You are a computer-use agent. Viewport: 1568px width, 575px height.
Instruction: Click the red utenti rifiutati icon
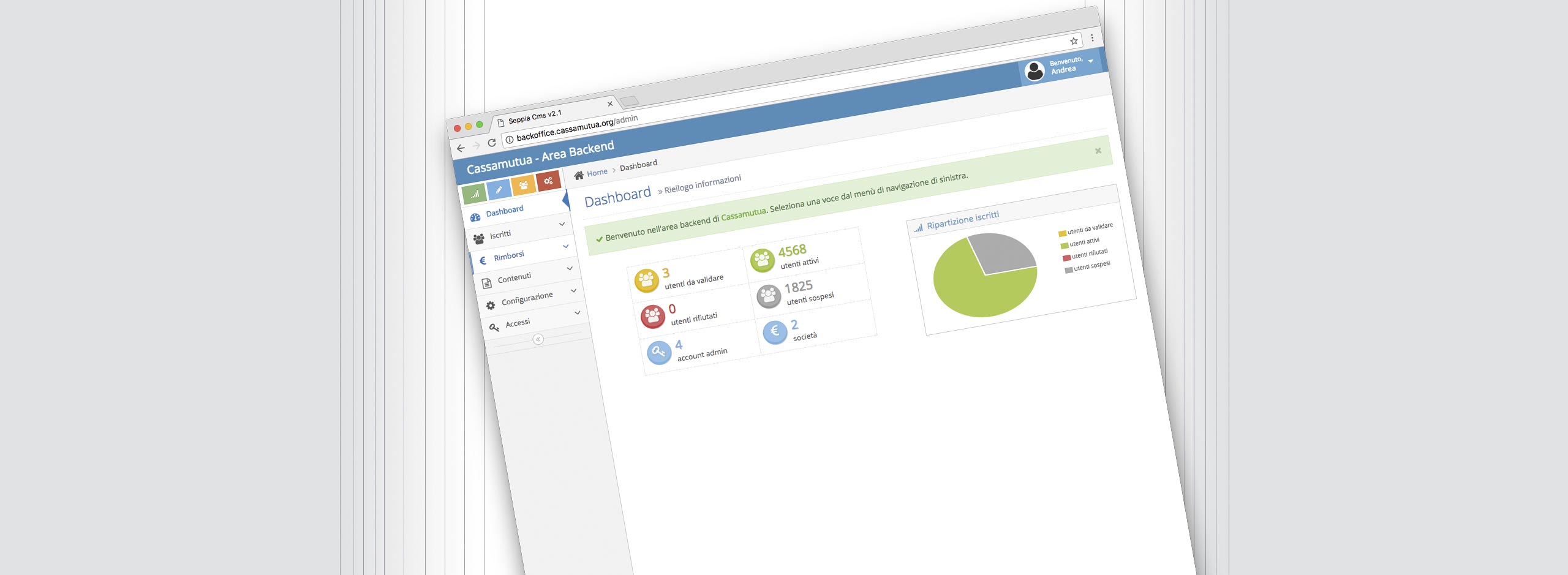(x=653, y=317)
